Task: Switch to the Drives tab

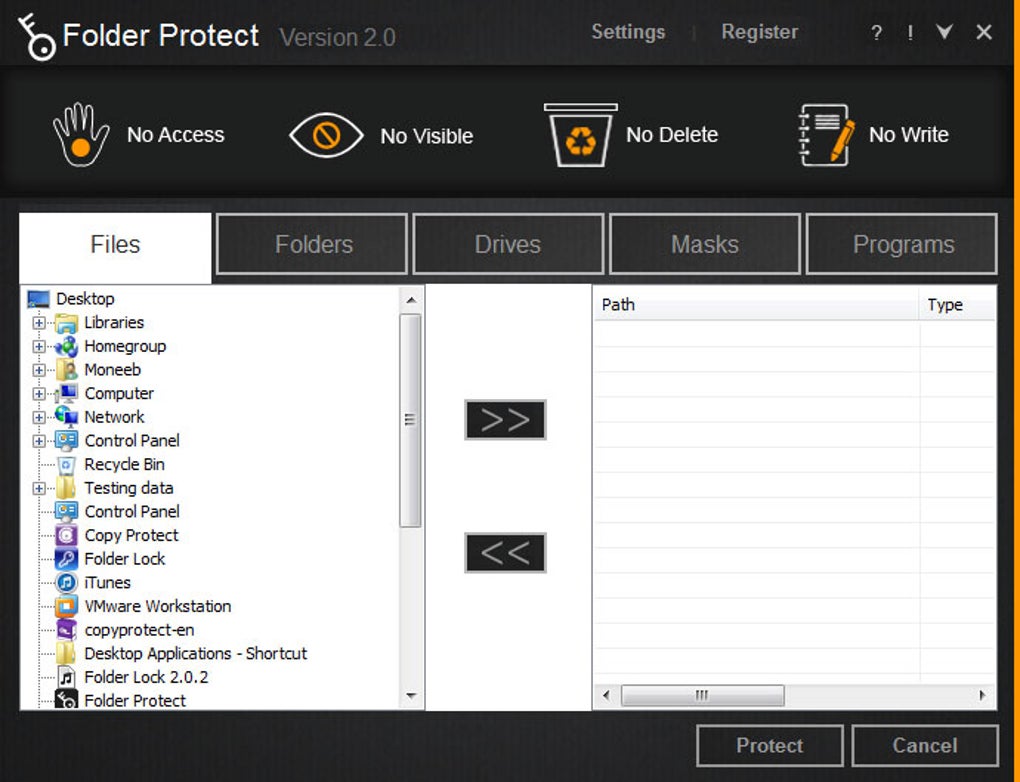Action: [x=508, y=245]
